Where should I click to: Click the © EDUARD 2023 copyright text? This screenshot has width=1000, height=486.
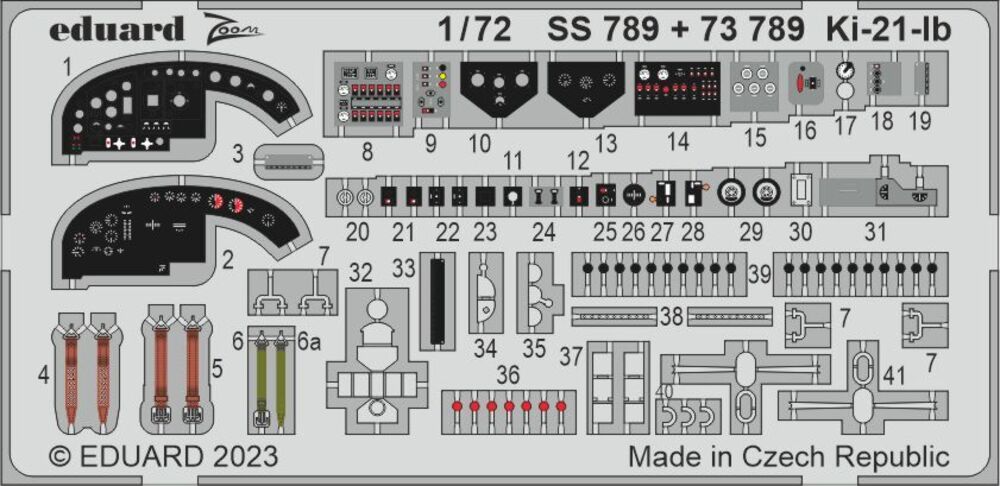pyautogui.click(x=164, y=457)
